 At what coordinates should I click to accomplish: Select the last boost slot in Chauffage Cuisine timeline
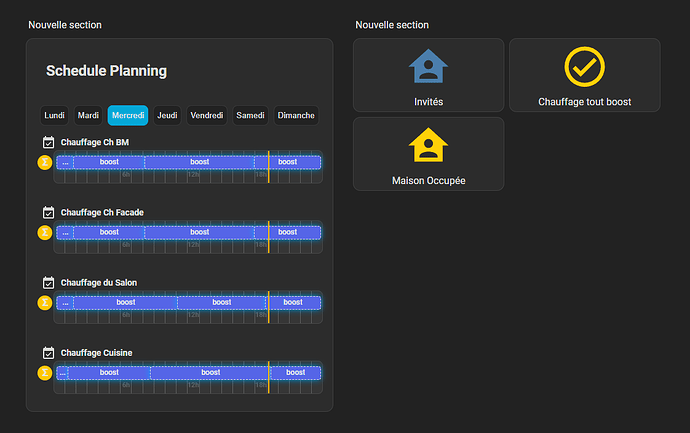point(295,373)
